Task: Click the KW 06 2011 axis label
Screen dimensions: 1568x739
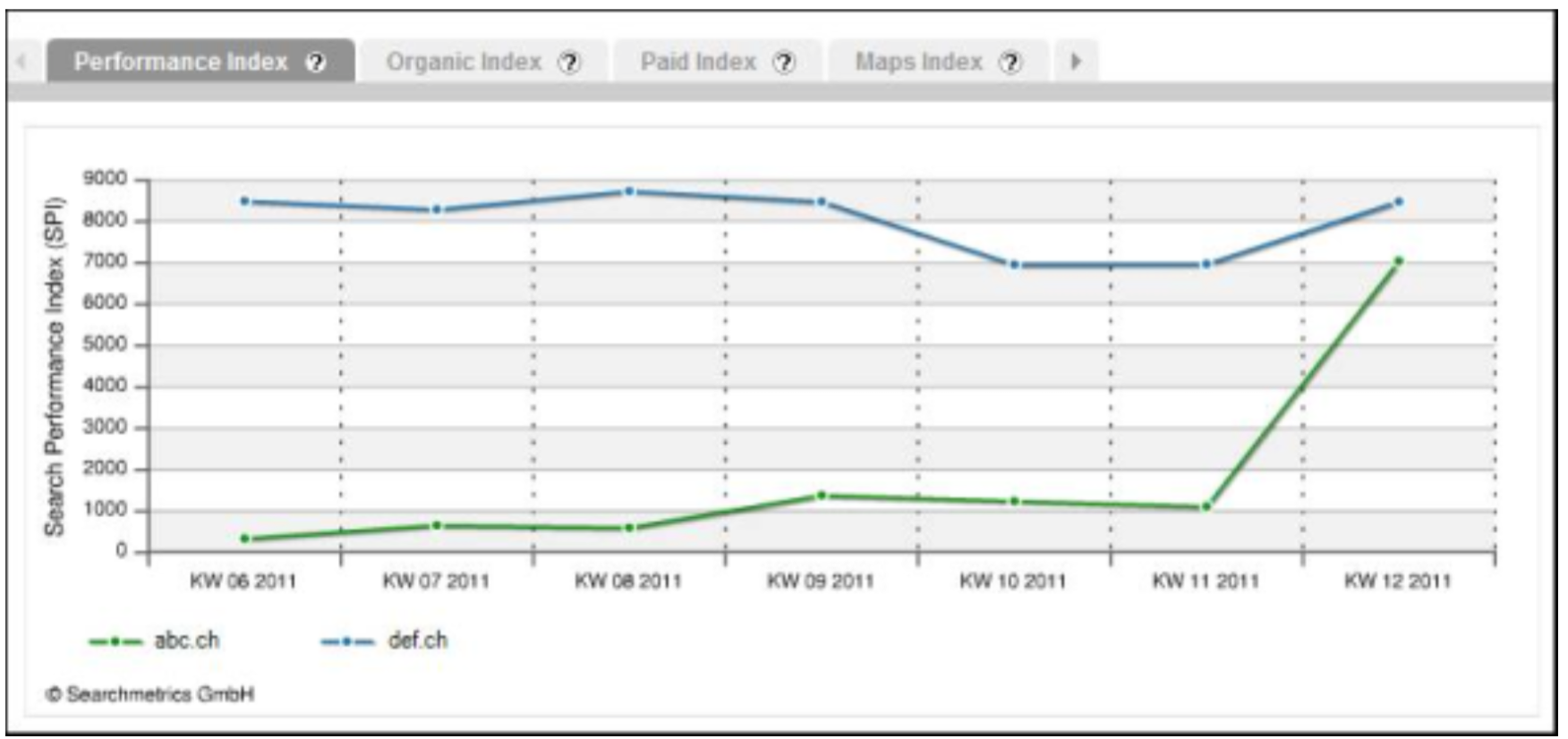Action: 243,582
